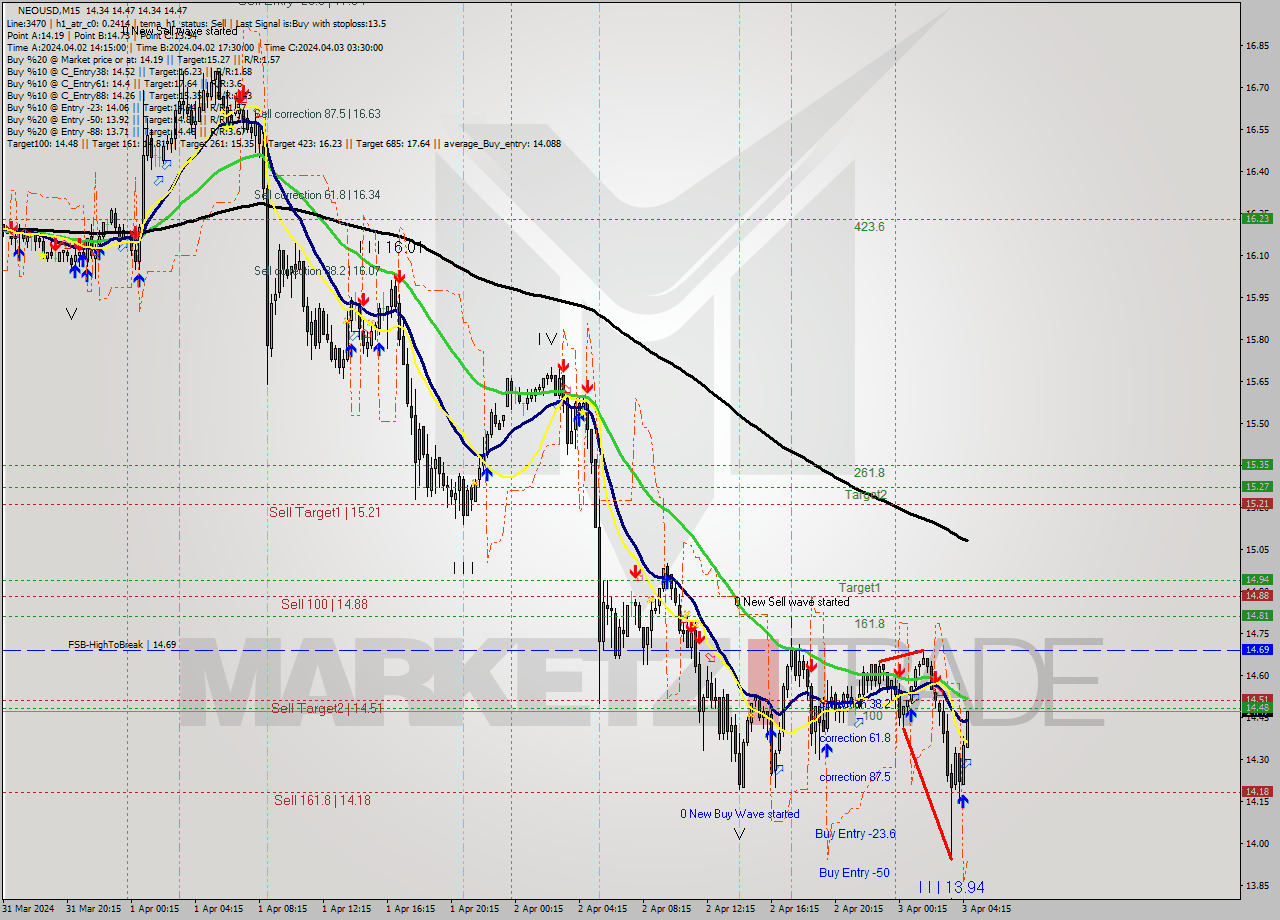Screen dimensions: 1280x920
Task: Click the 'Sell 161.8 | 14.18' label
Action: tap(323, 800)
